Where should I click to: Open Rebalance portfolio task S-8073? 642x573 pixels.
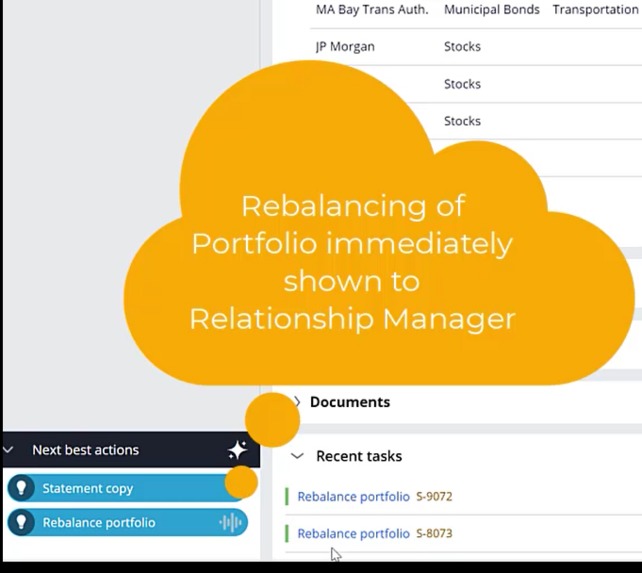click(x=353, y=533)
